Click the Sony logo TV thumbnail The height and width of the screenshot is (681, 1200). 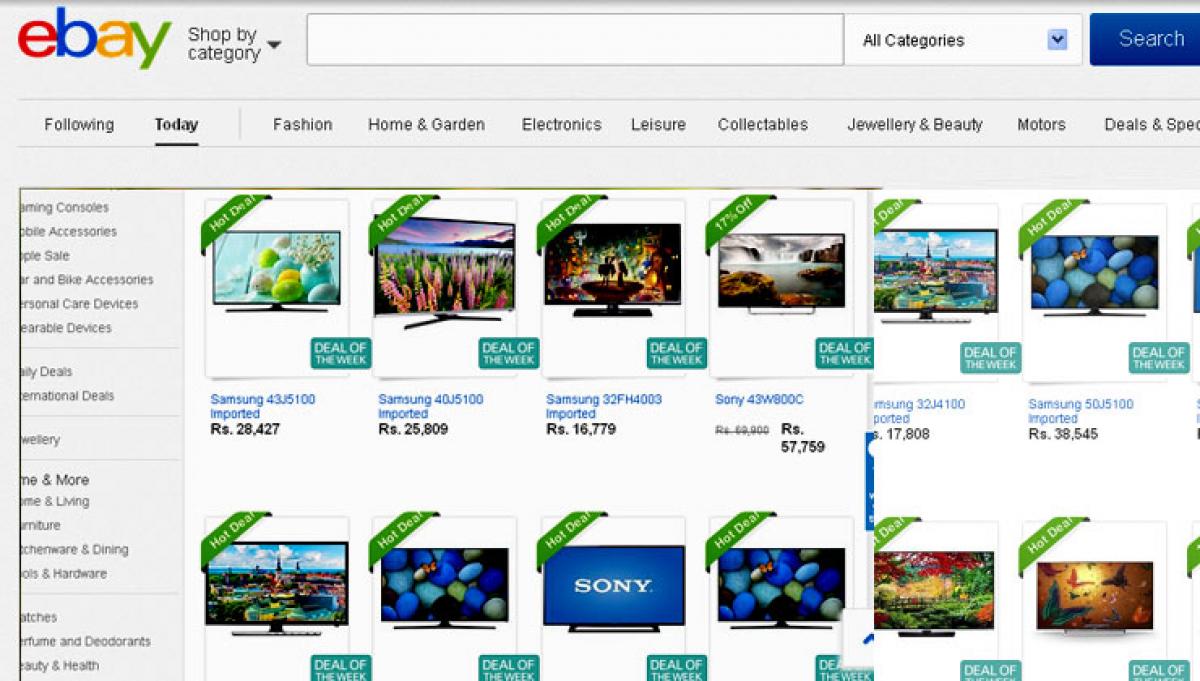[x=612, y=588]
